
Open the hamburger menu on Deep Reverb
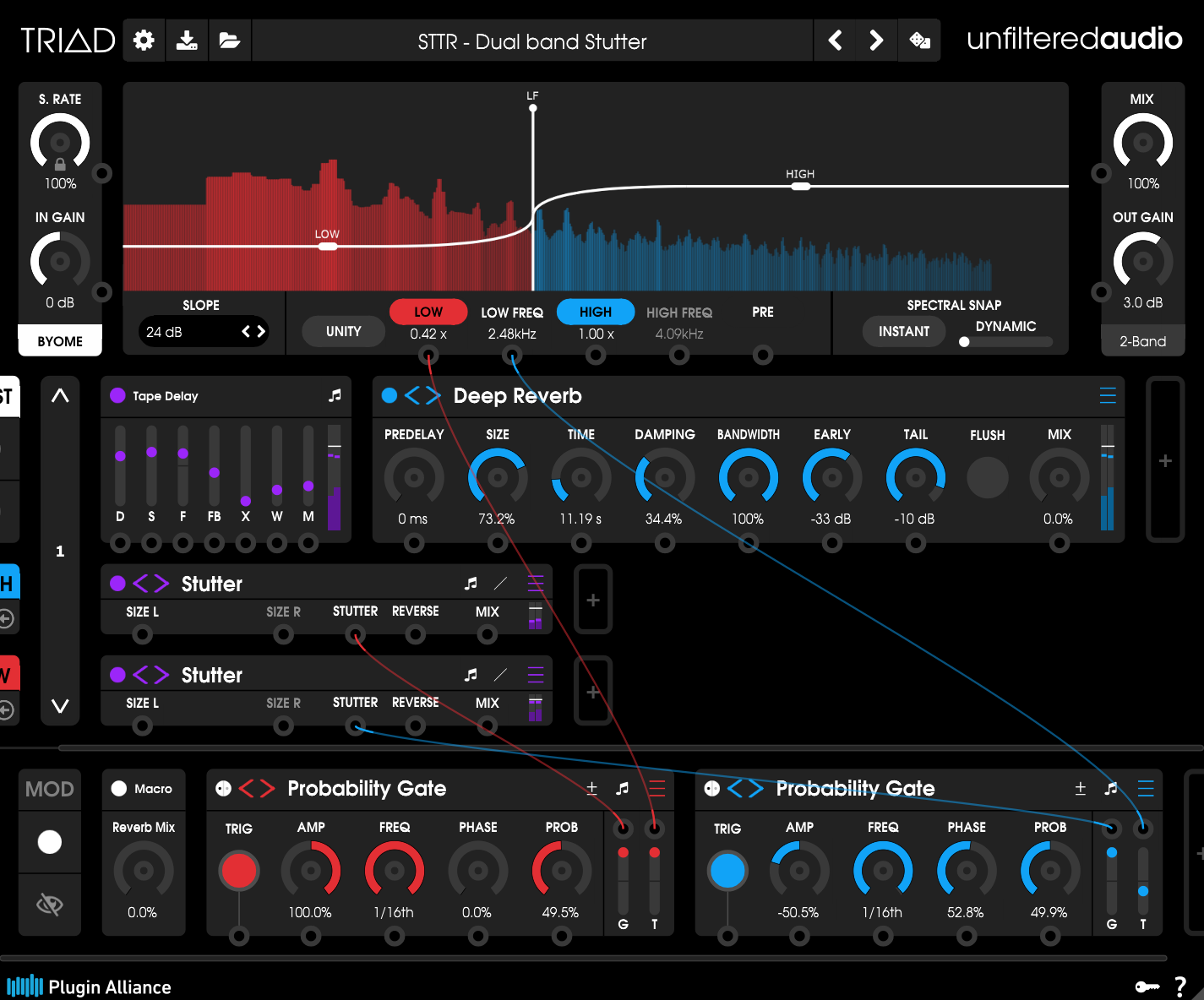[1108, 395]
